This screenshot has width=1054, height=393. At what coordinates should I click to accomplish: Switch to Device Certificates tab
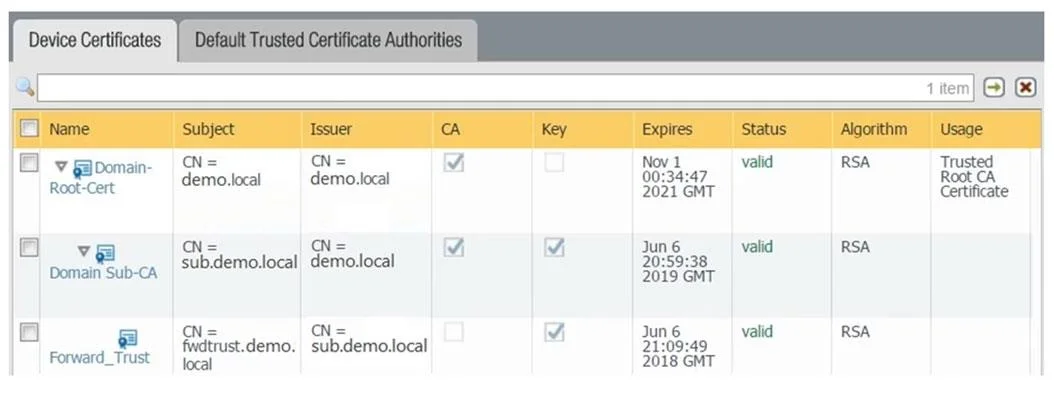pyautogui.click(x=94, y=40)
